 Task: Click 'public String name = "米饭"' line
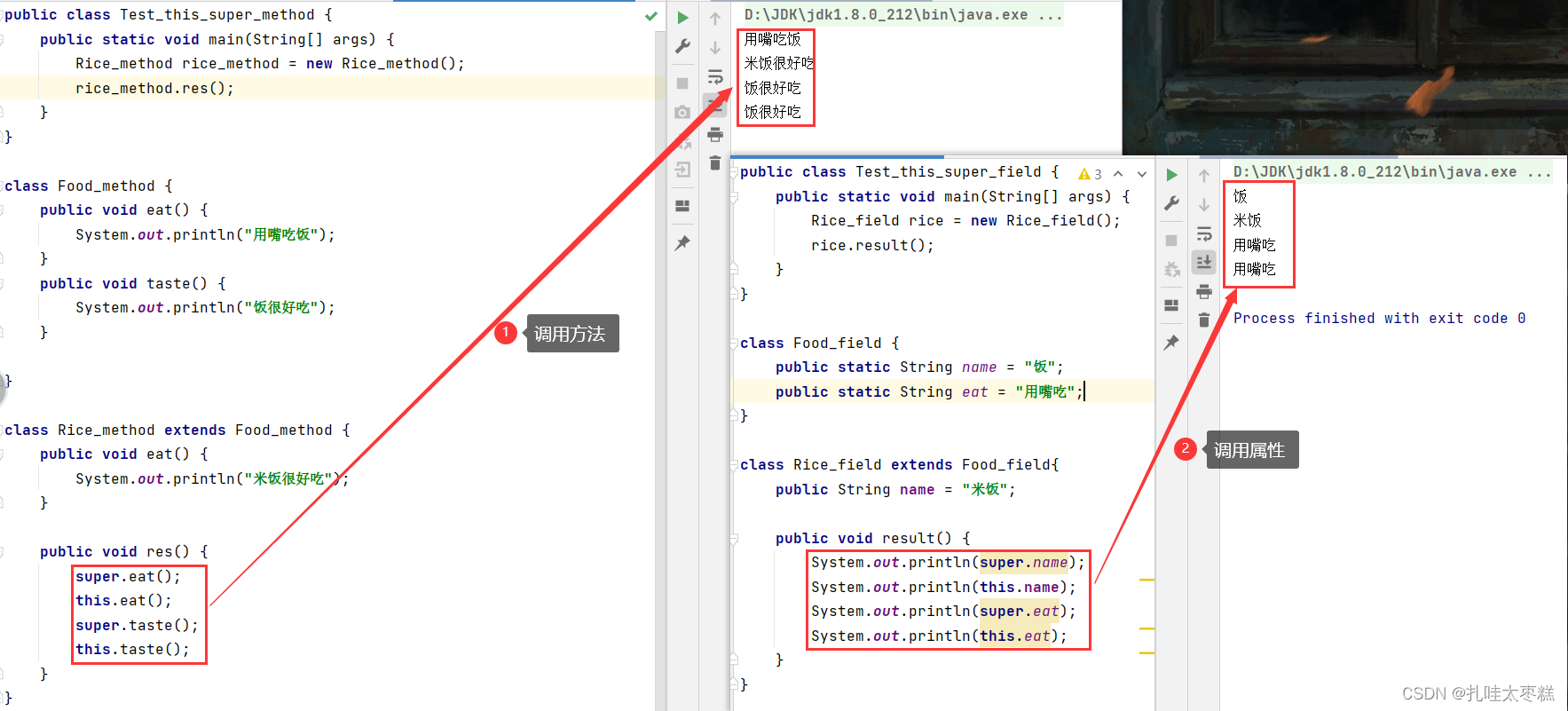(895, 489)
